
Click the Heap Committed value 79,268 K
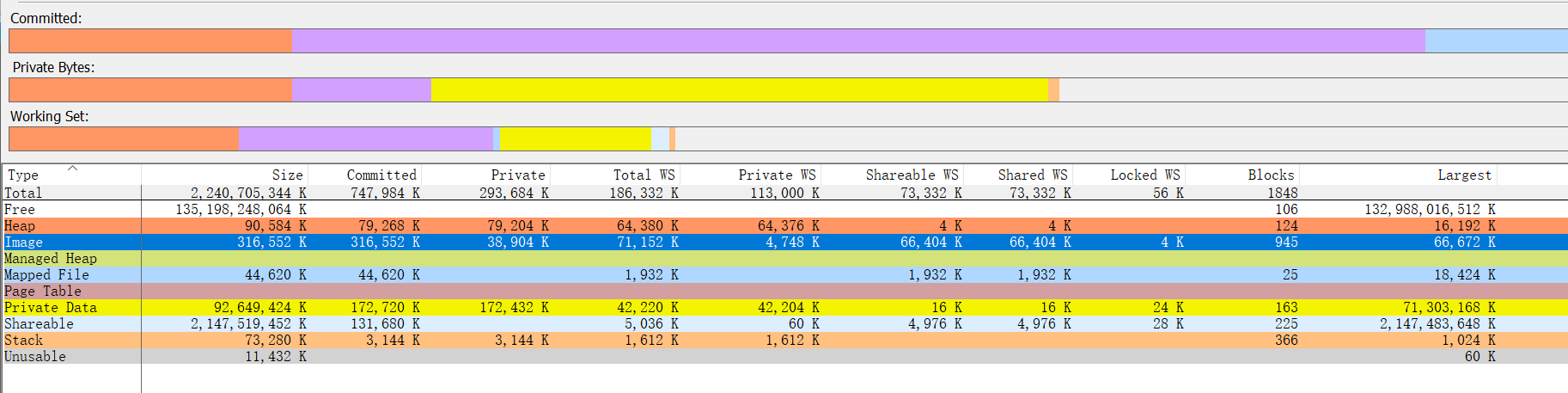click(389, 225)
